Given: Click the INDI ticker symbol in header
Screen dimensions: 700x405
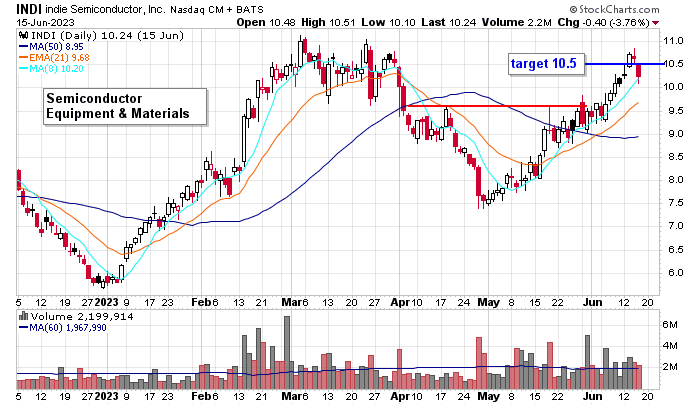Looking at the screenshot, I should [30, 9].
